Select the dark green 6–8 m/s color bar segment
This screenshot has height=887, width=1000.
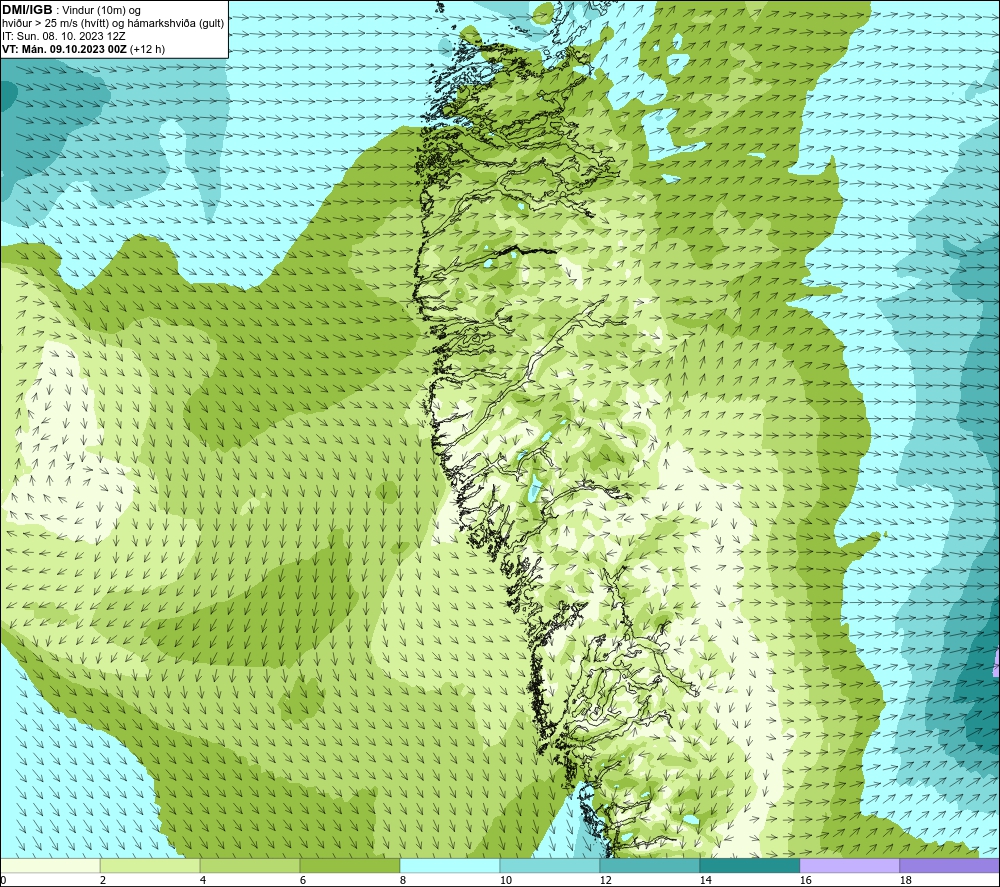pyautogui.click(x=349, y=865)
